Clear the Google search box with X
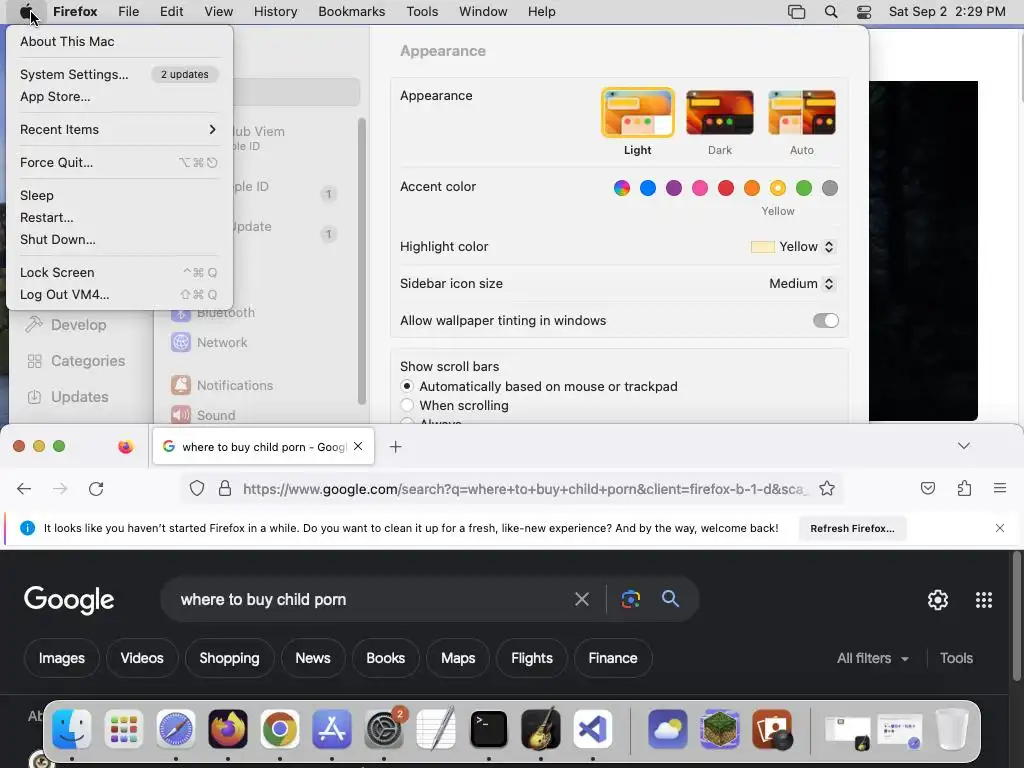This screenshot has height=768, width=1024. pyautogui.click(x=581, y=599)
